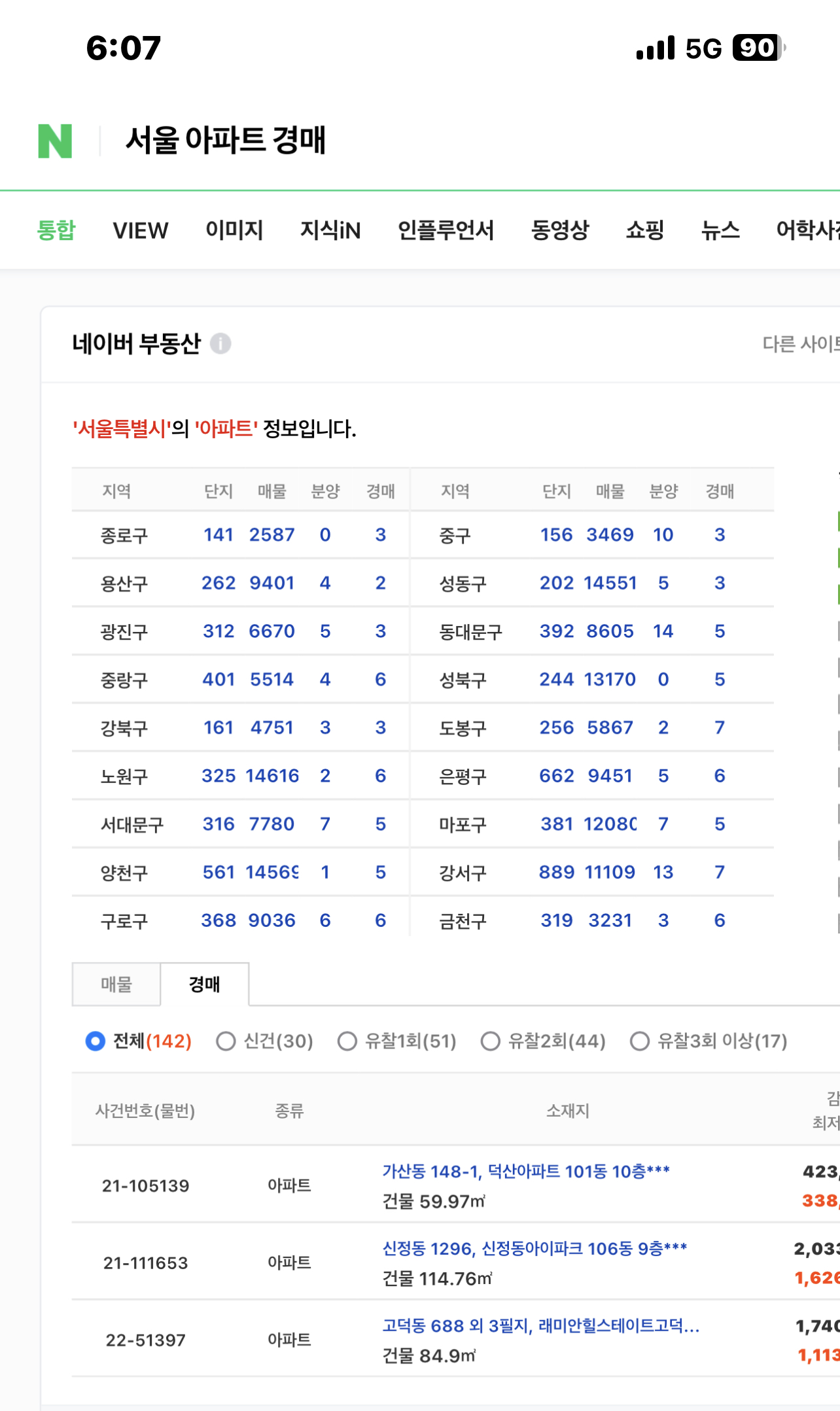Tap 양천구 complex count 561
This screenshot has height=1411, width=840.
[219, 872]
